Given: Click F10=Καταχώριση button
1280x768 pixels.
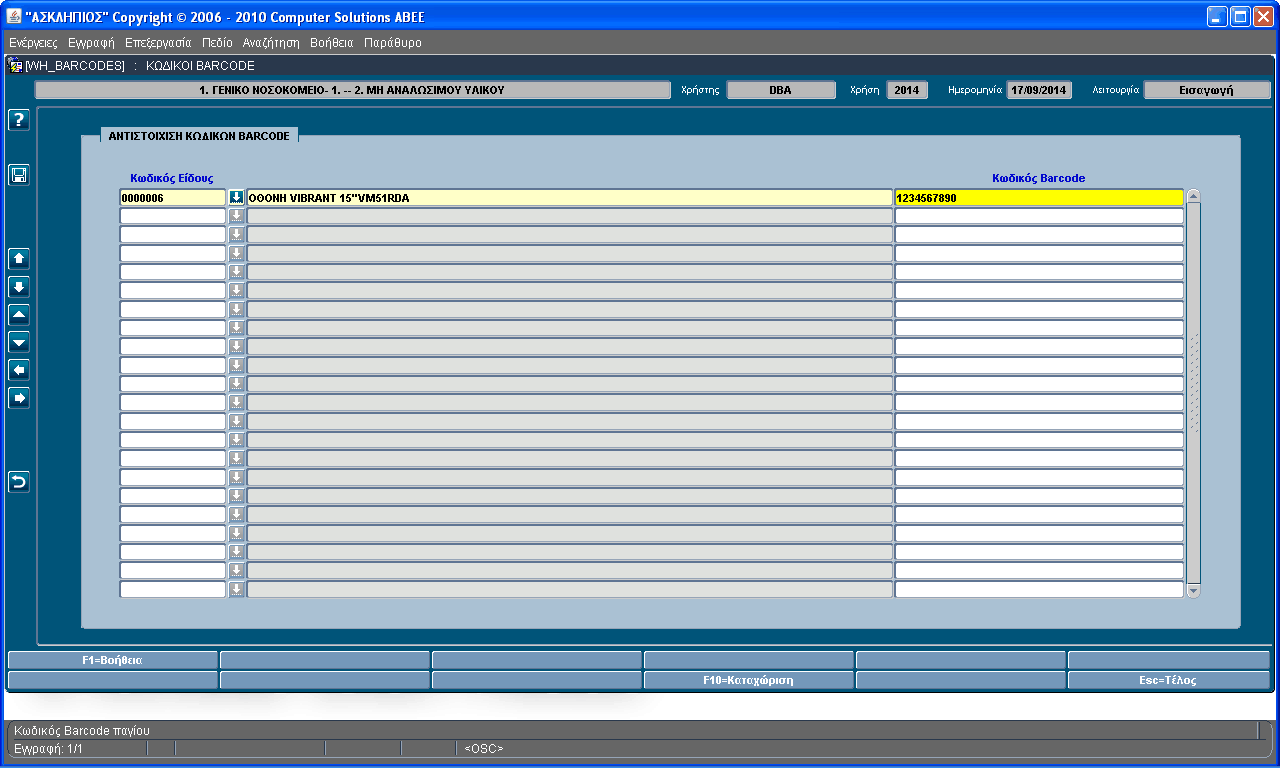Looking at the screenshot, I should [x=748, y=680].
